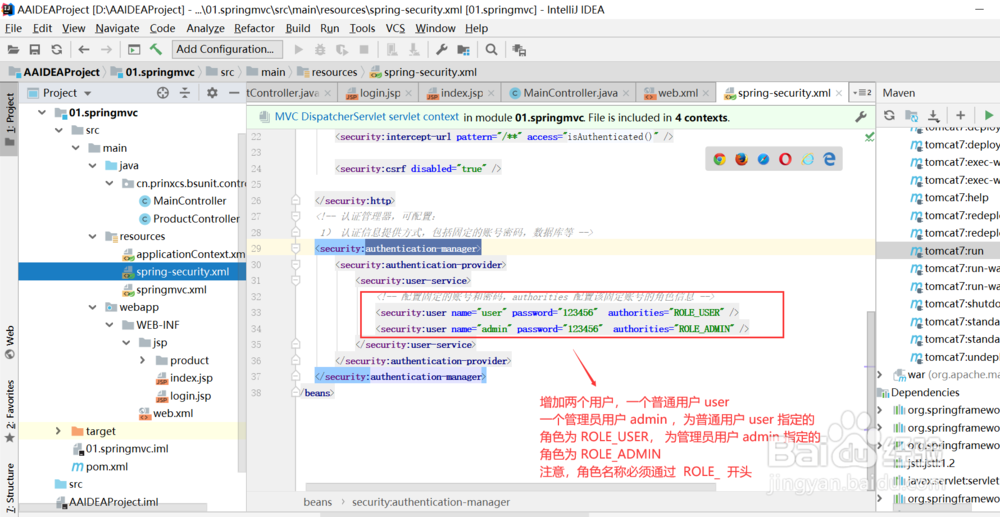This screenshot has height=517, width=1000.
Task: Open in Firefox browser icon
Action: point(741,159)
